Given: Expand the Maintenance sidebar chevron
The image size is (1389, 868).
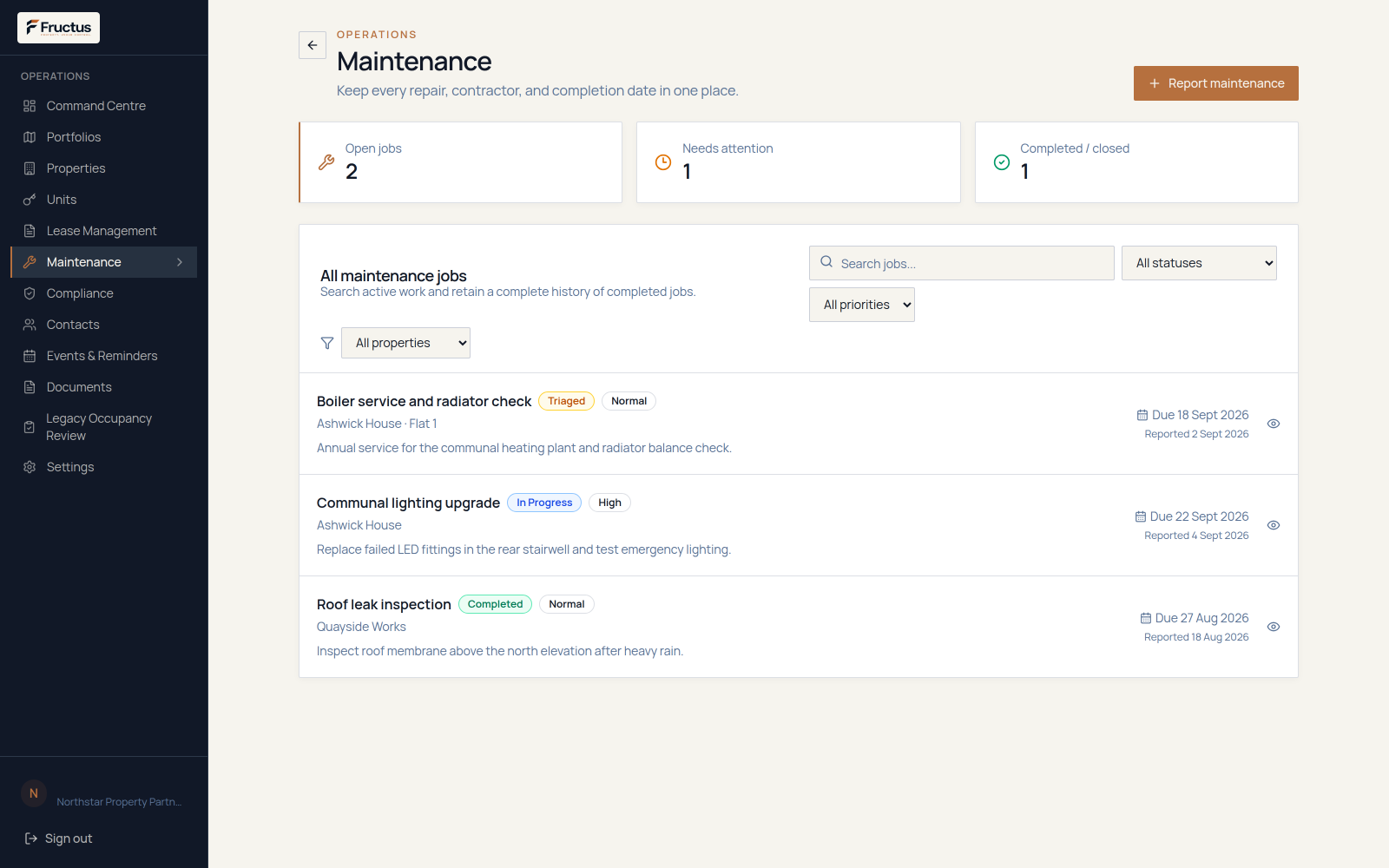Looking at the screenshot, I should point(180,262).
